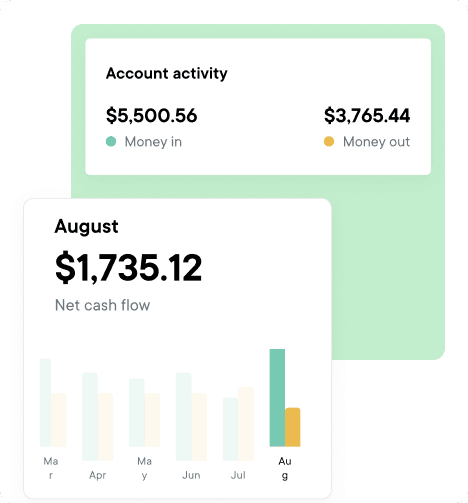Viewport: 468px width, 503px height.
Task: Click the yellow Money out legend dot
Action: point(329,141)
